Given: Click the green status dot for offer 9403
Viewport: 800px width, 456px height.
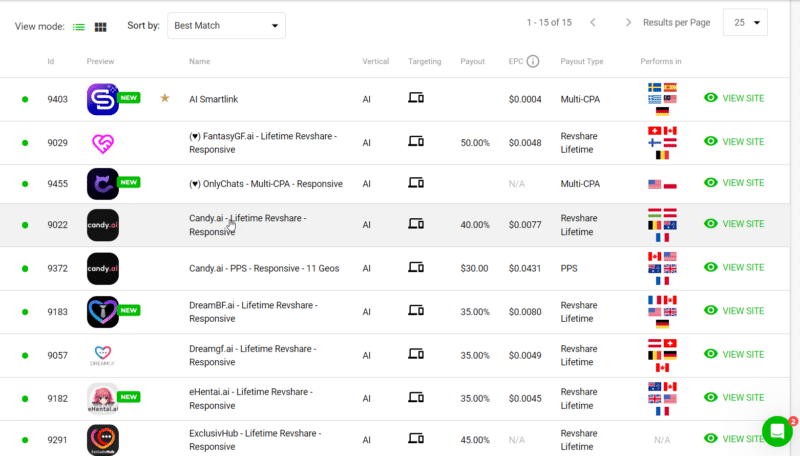Looking at the screenshot, I should (x=25, y=100).
